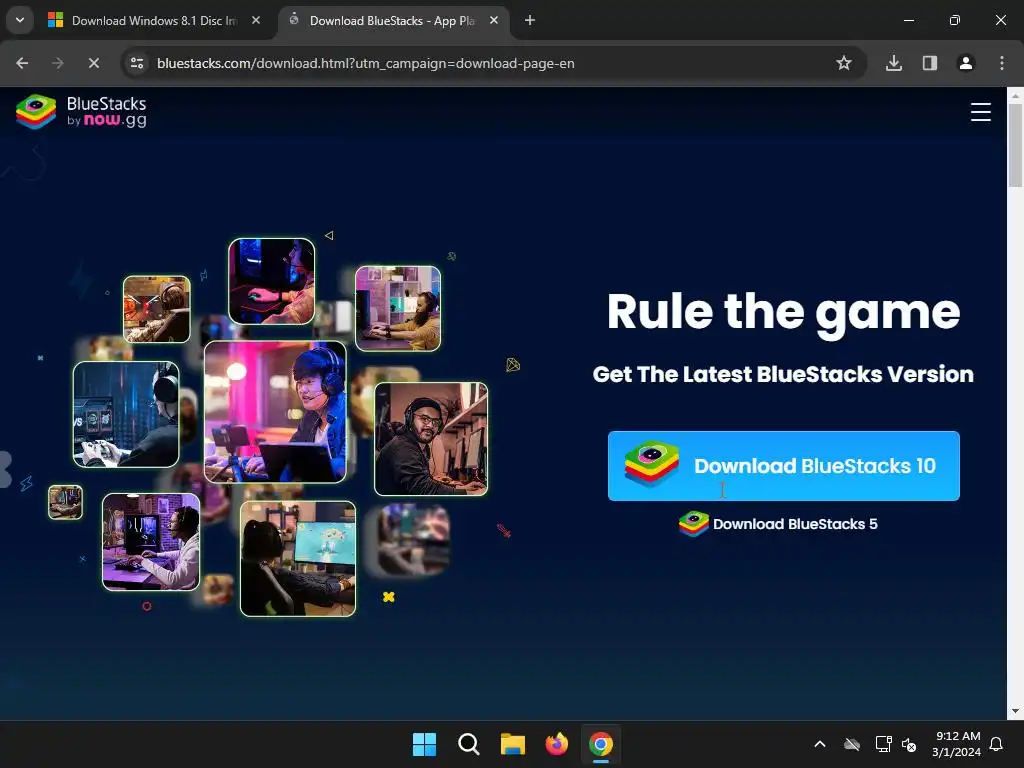Switch to Download Windows 8.1 Disc Image tab
The image size is (1024, 768).
point(154,20)
